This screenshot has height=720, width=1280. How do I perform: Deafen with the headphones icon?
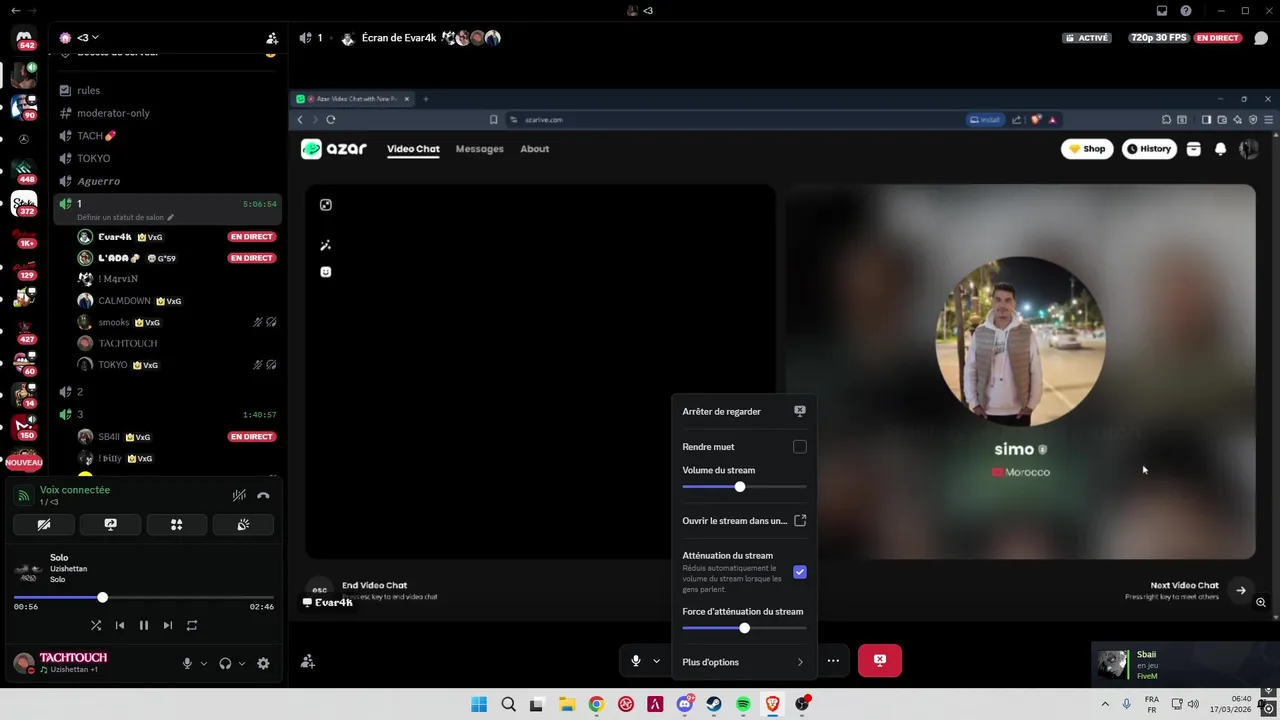pyautogui.click(x=225, y=663)
